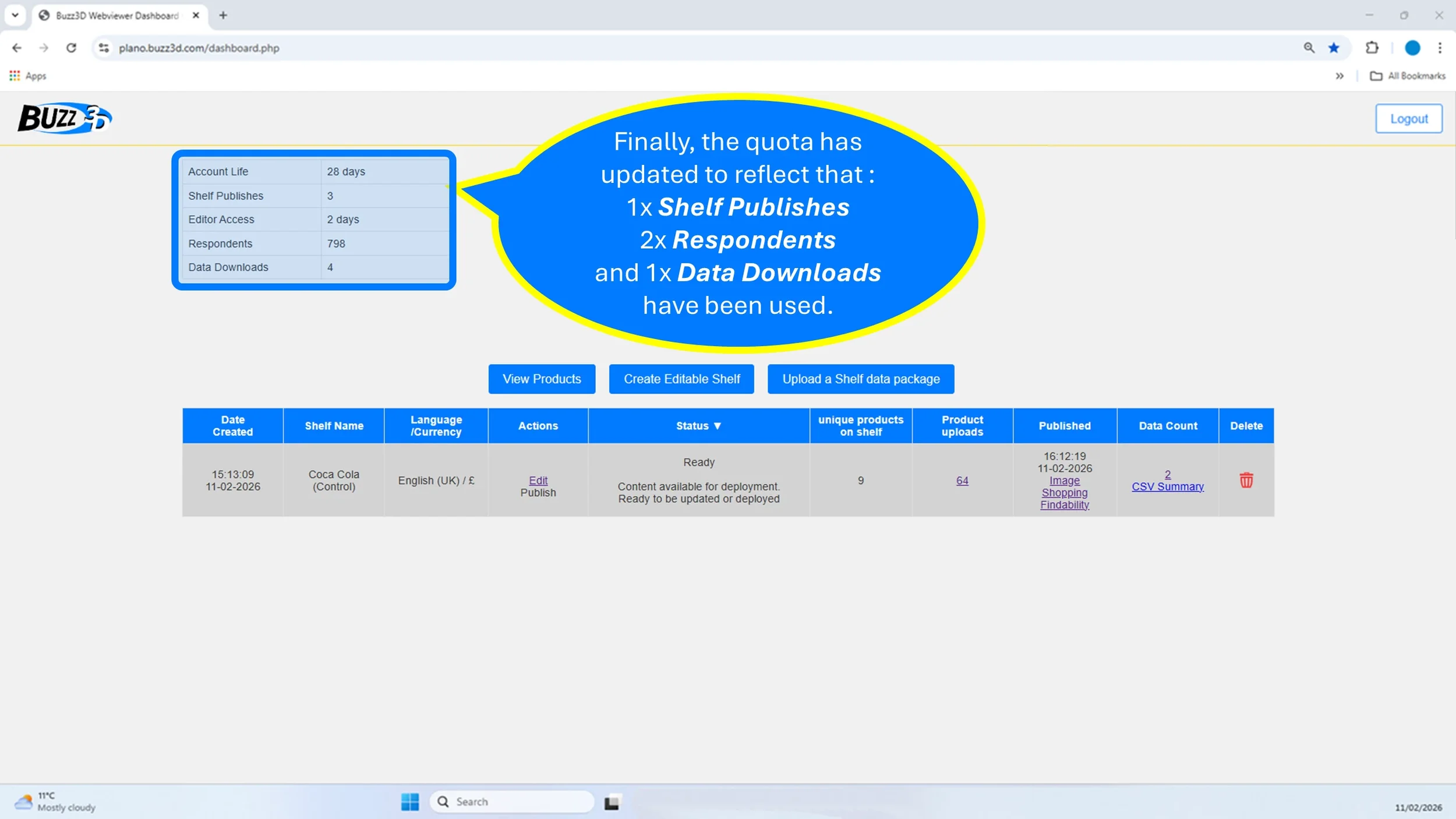The image size is (1456, 819).
Task: Click the red trash delete icon
Action: (x=1246, y=480)
